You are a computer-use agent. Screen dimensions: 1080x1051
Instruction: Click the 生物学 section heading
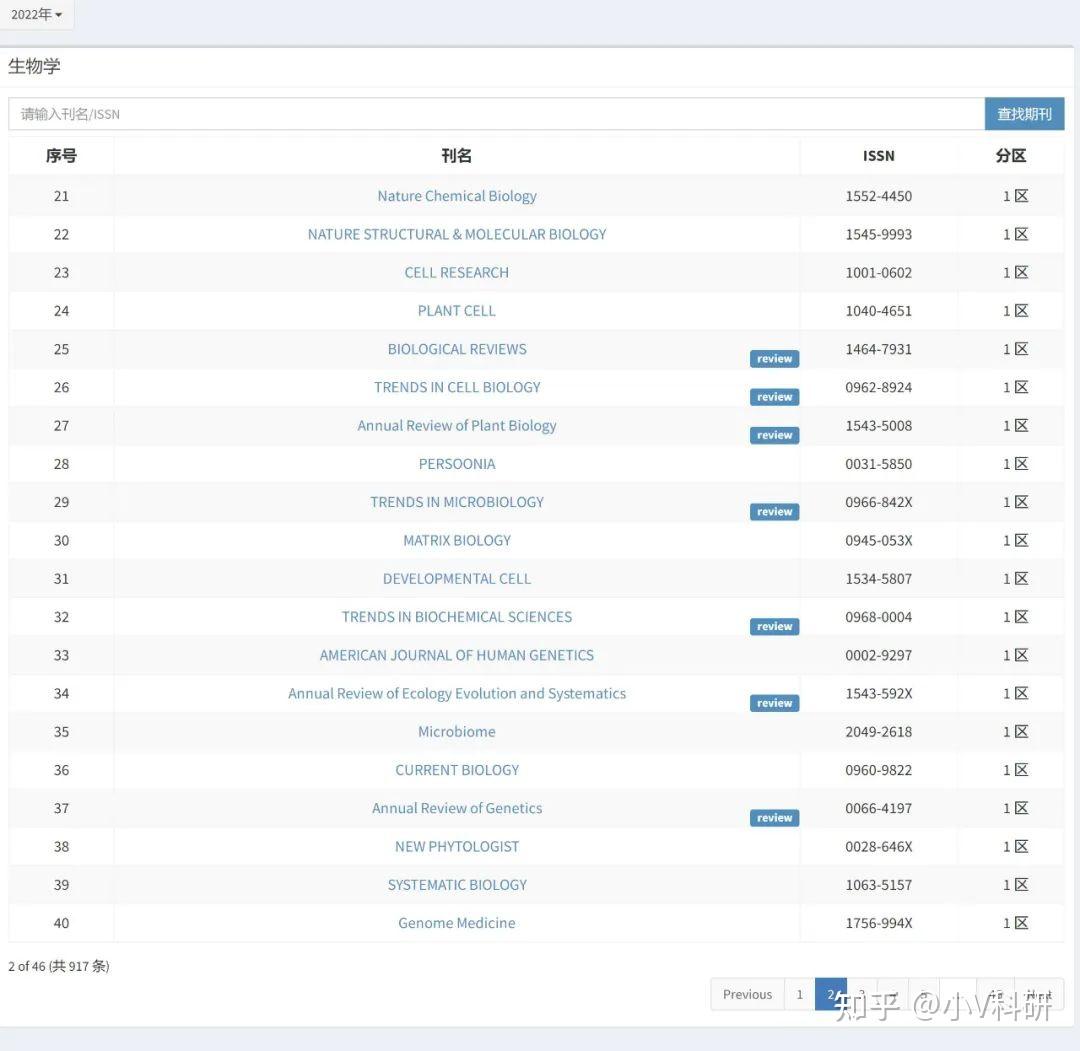click(34, 66)
